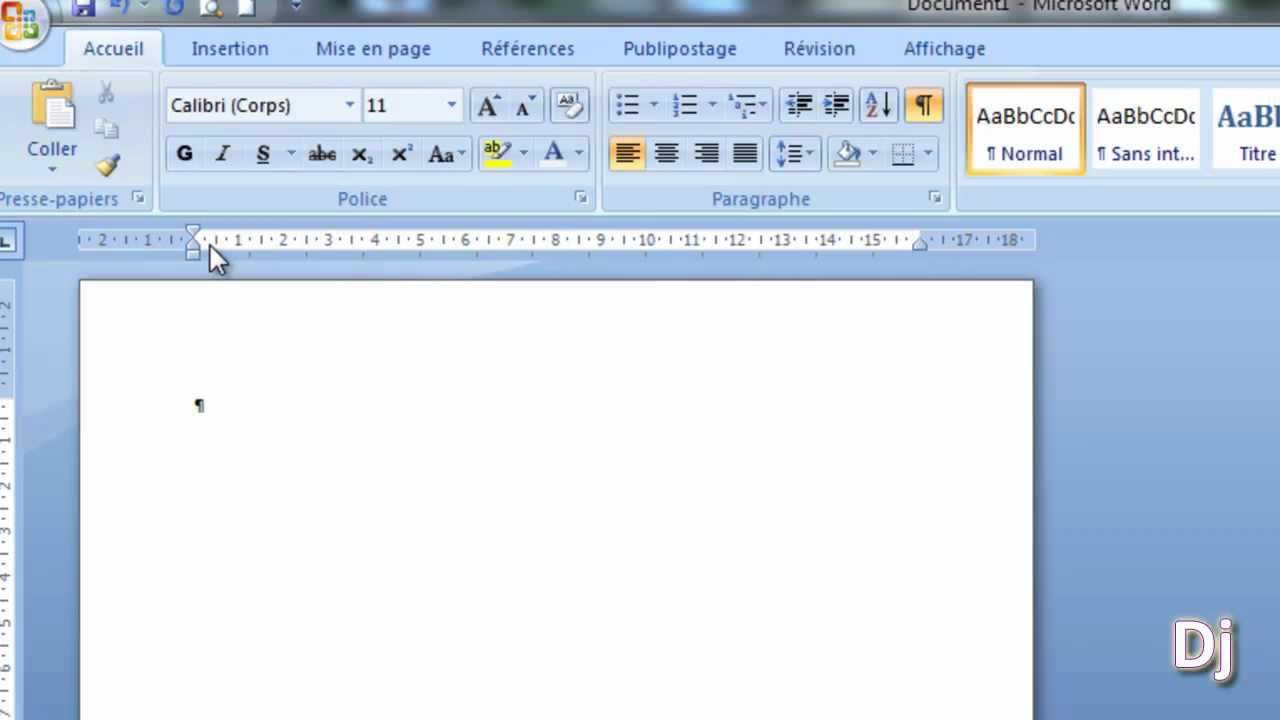
Task: Open the Insertion tab
Action: tap(230, 48)
